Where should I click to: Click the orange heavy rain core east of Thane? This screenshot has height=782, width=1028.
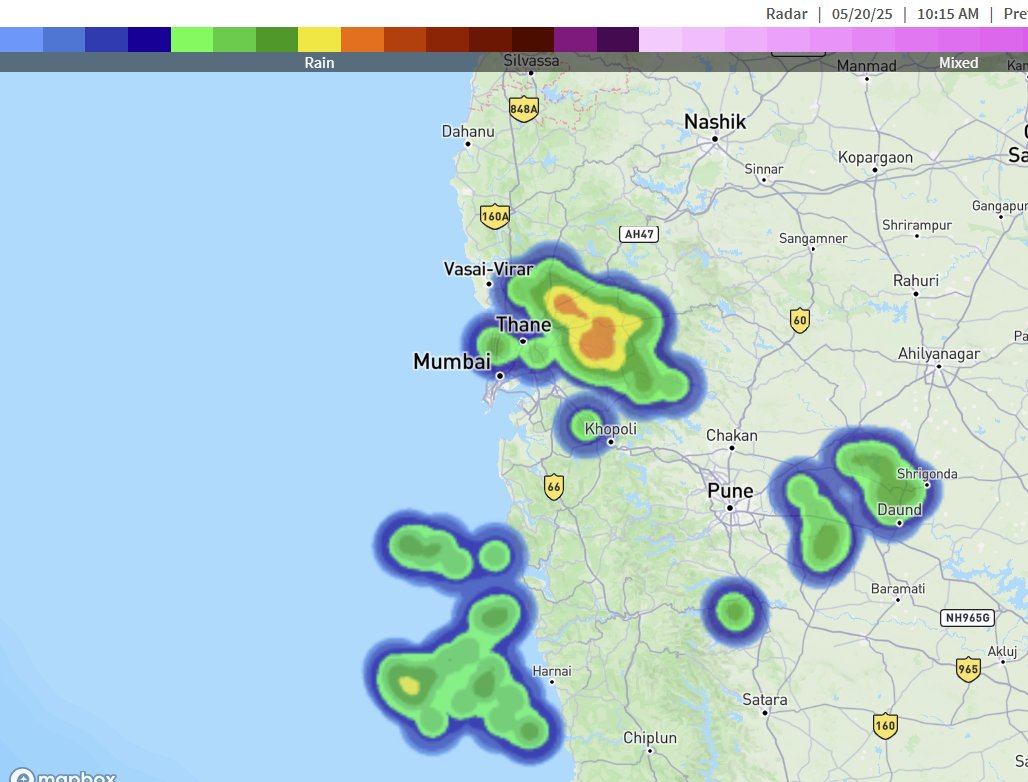(598, 338)
